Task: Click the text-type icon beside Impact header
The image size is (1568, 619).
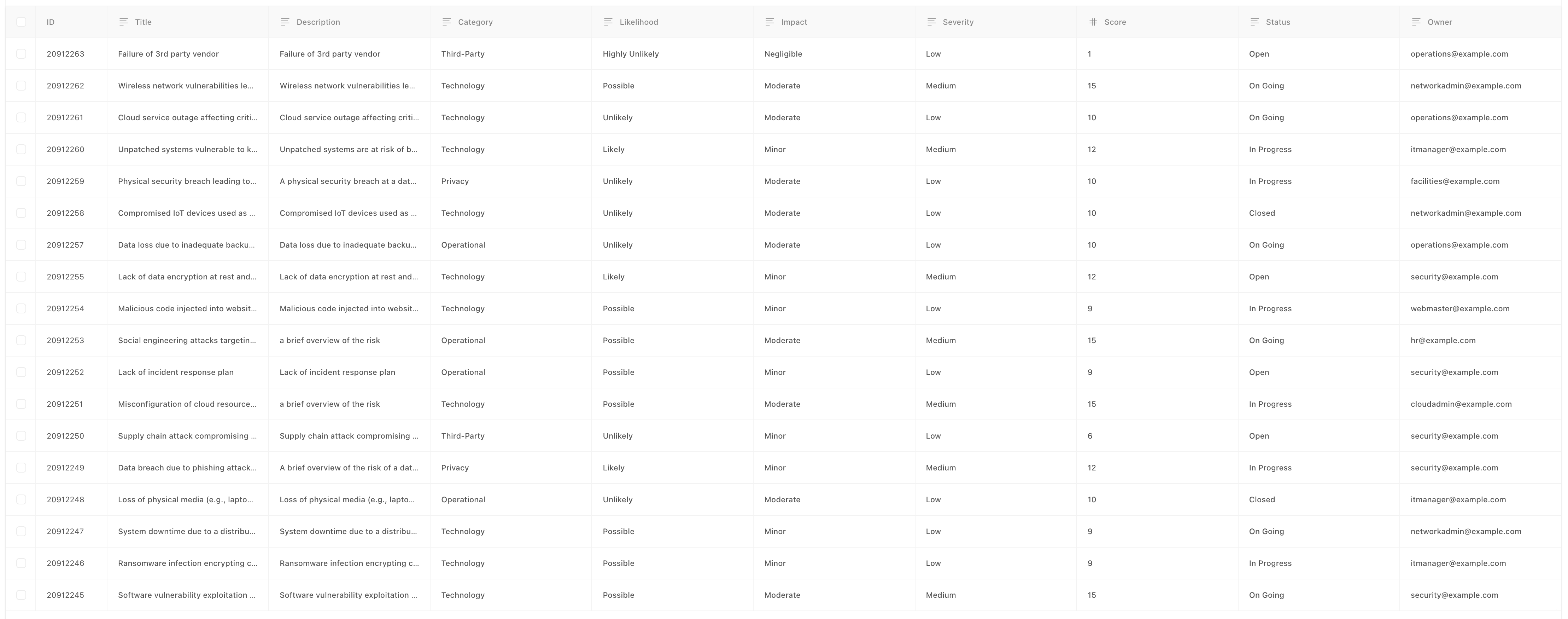Action: [x=770, y=22]
